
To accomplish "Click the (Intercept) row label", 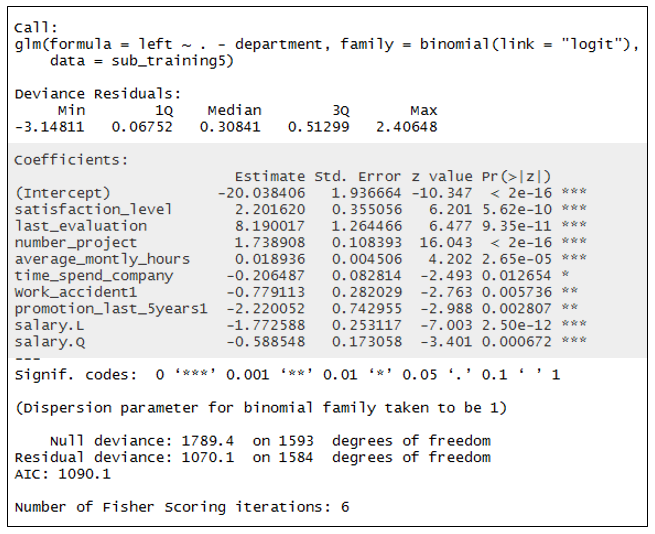I will tap(64, 192).
